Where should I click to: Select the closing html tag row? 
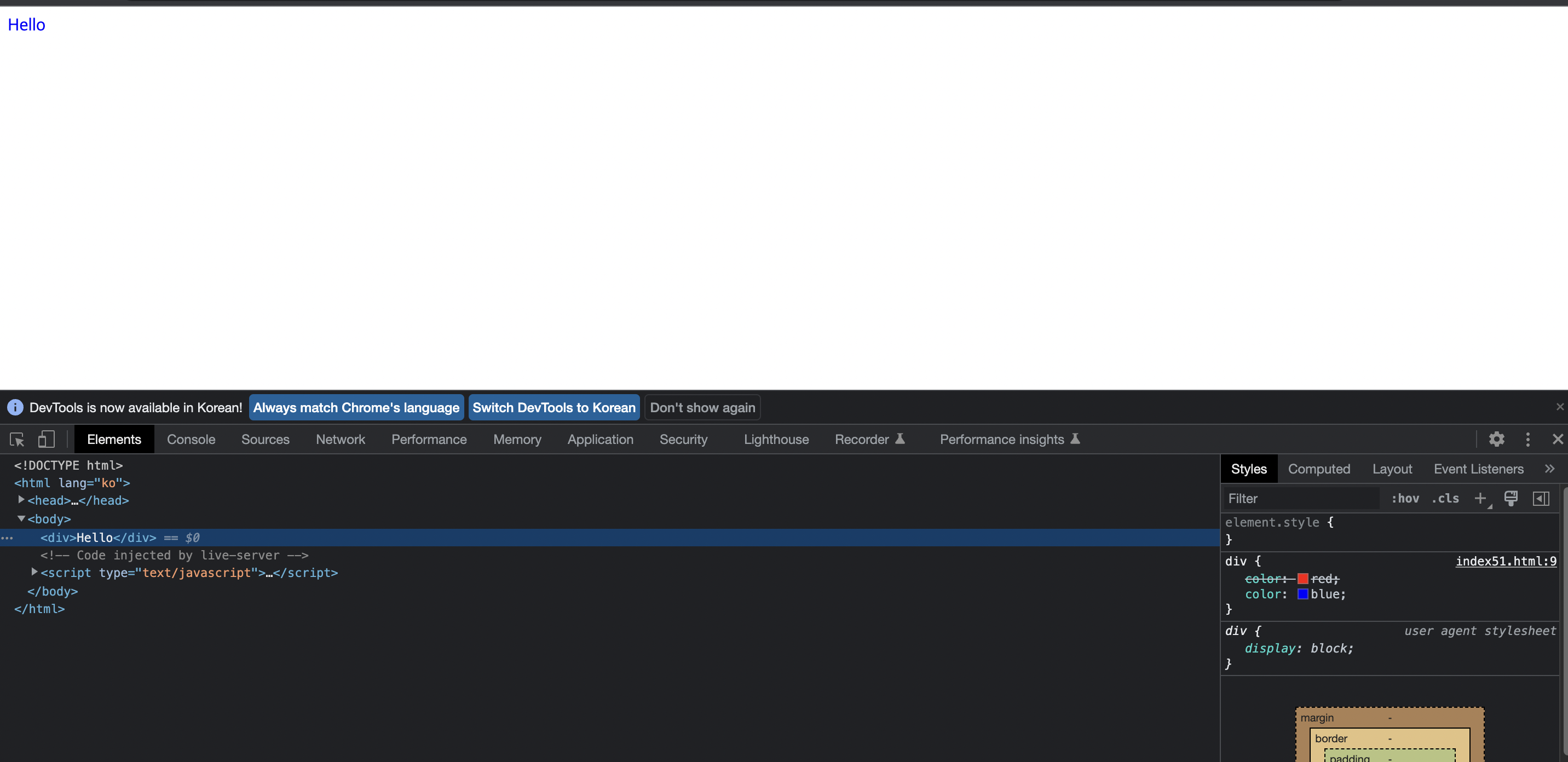pyautogui.click(x=610, y=609)
